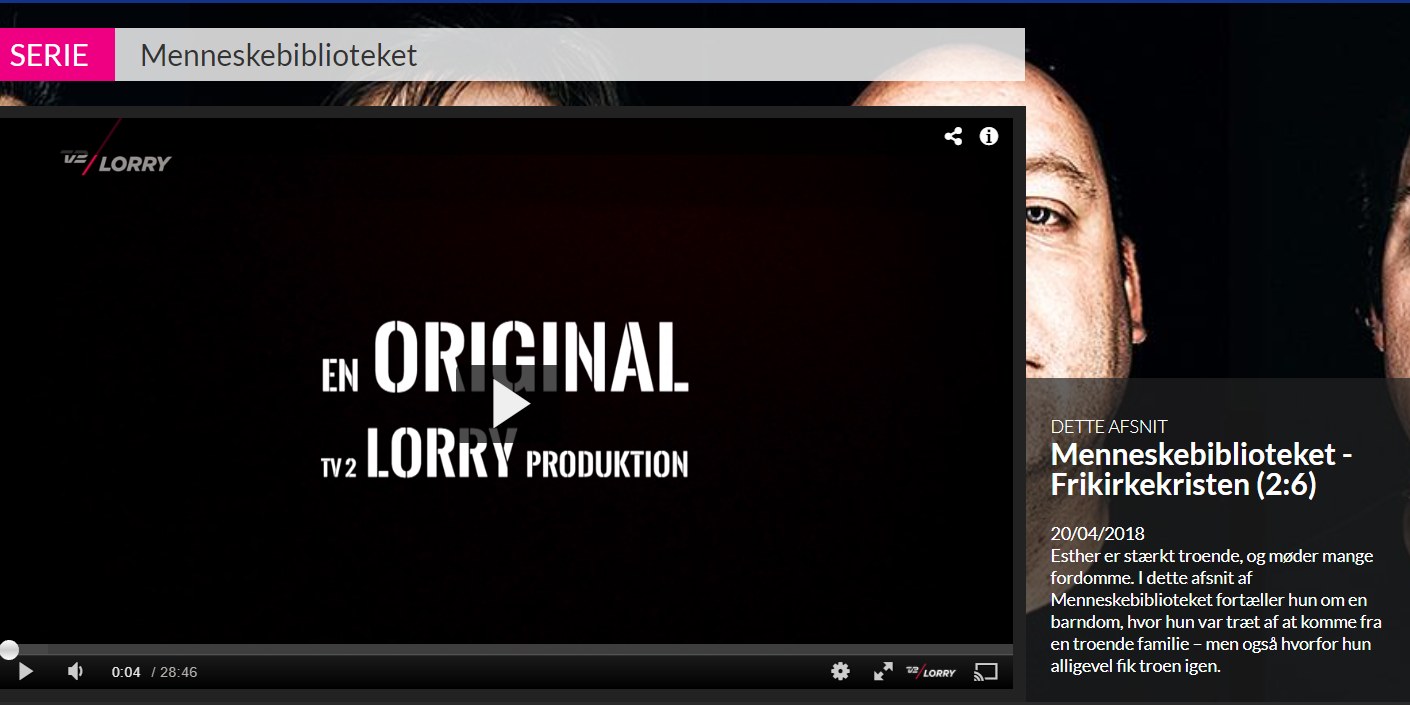Screen dimensions: 1410x705
Task: Cast the video using the Chromecast icon
Action: click(986, 671)
